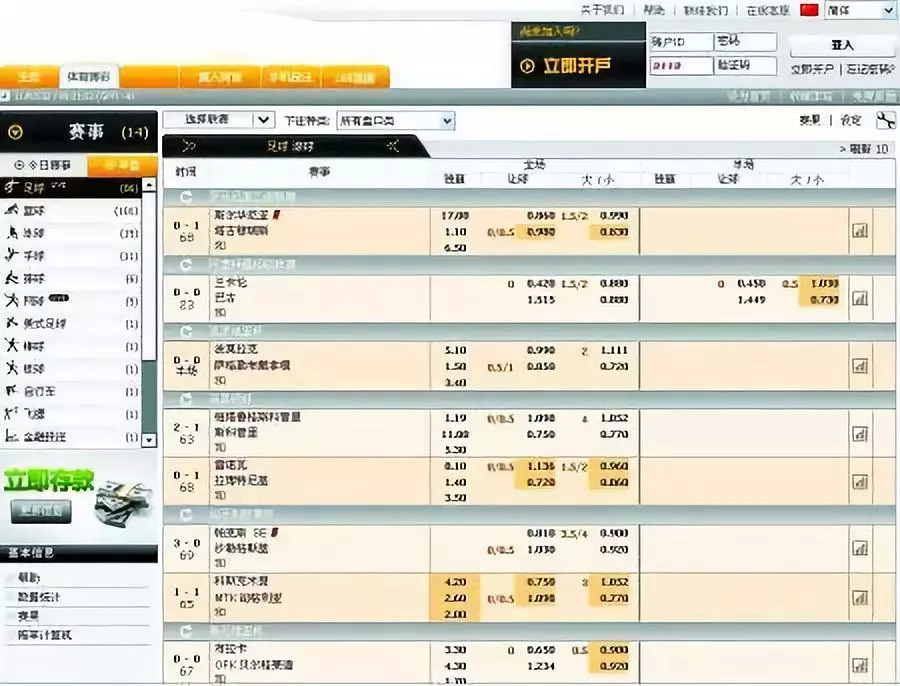Open stats chart icon for 0-0 minute 23 match
This screenshot has width=900, height=686.
(x=860, y=299)
